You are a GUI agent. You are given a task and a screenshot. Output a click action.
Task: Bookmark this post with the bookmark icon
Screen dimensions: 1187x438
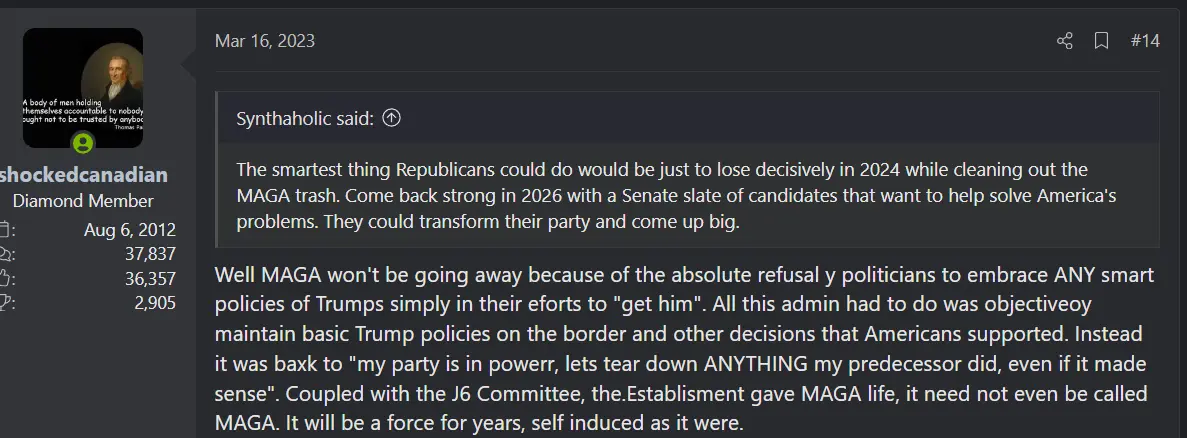[x=1101, y=41]
